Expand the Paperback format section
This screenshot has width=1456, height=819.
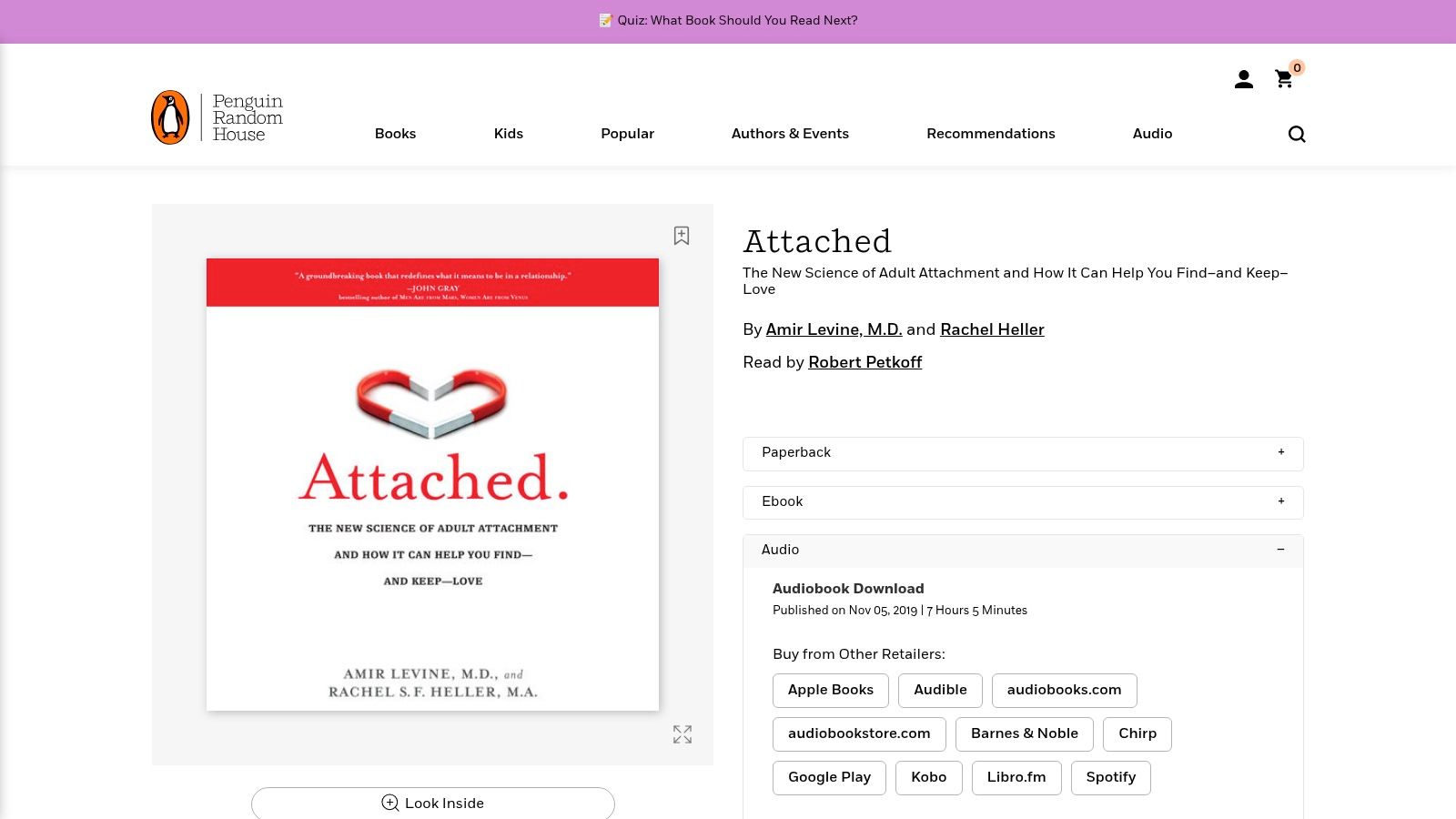coord(1023,453)
